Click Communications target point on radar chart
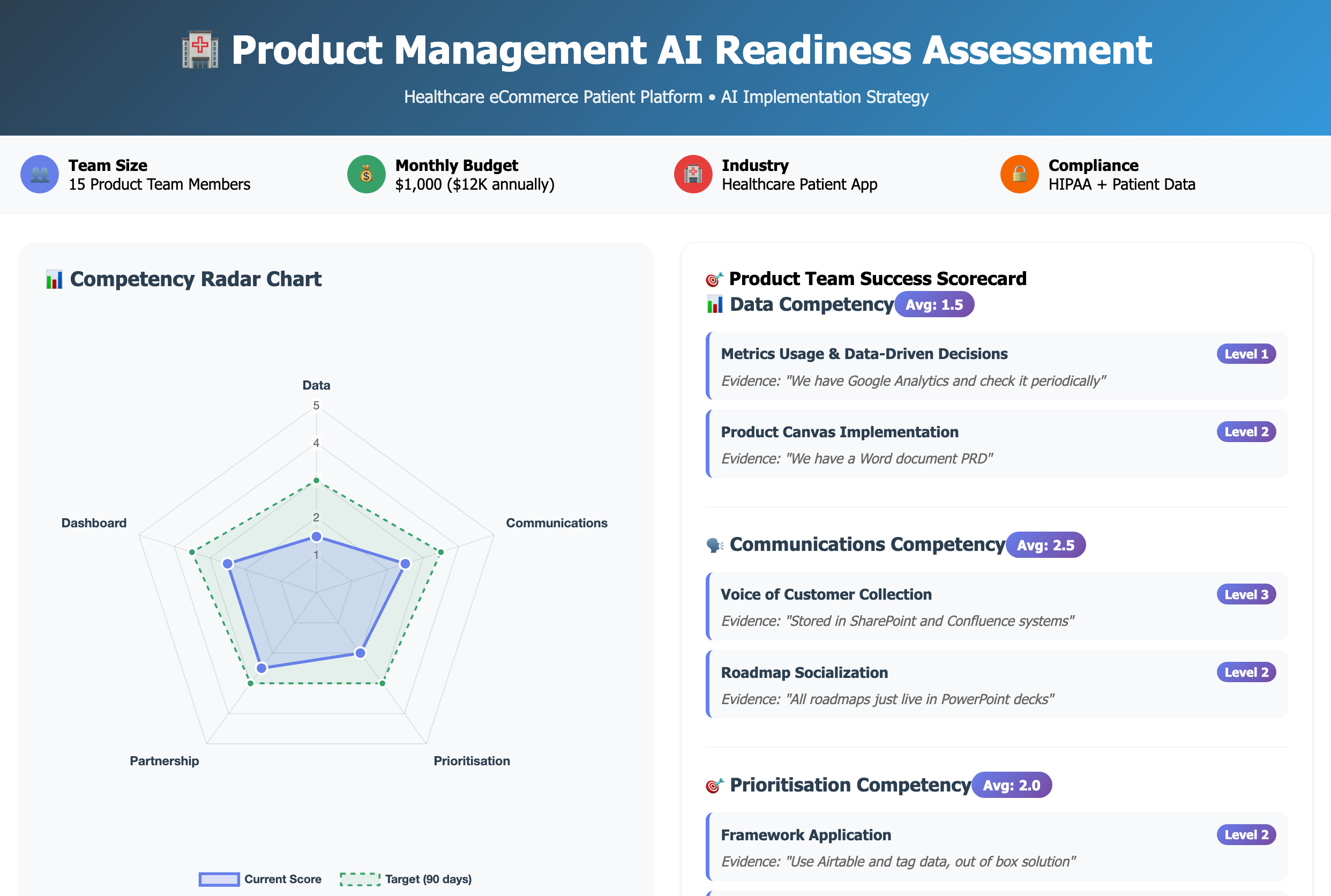This screenshot has height=896, width=1331. tap(440, 552)
